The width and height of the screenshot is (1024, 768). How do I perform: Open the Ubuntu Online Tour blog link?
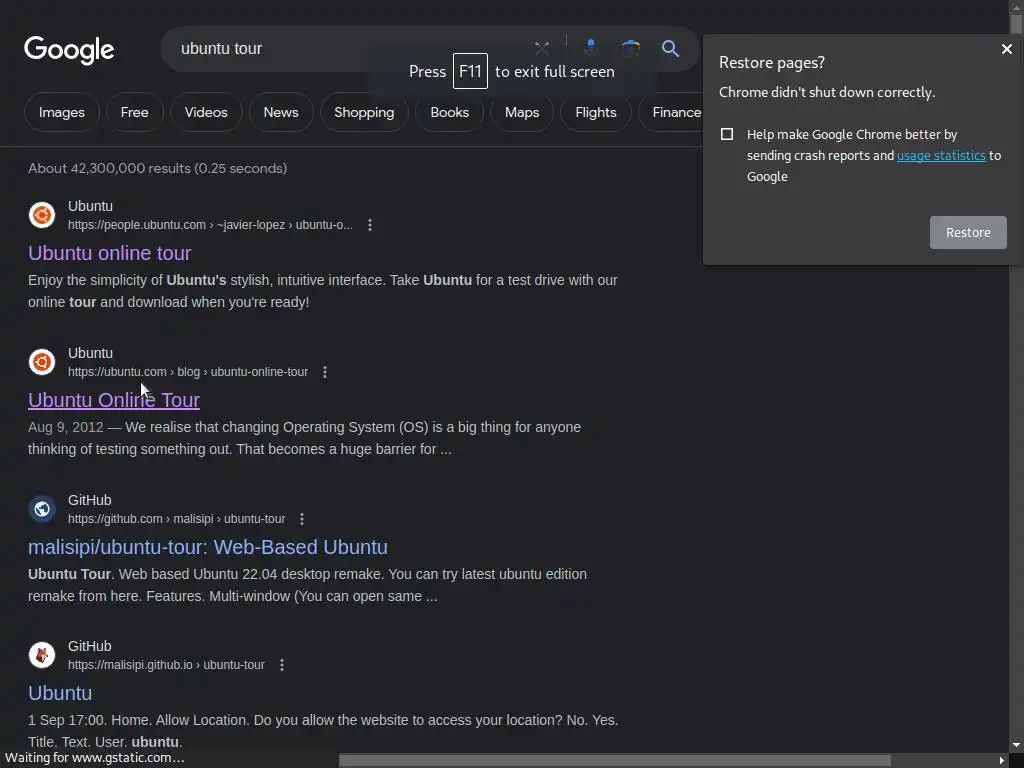tap(114, 400)
